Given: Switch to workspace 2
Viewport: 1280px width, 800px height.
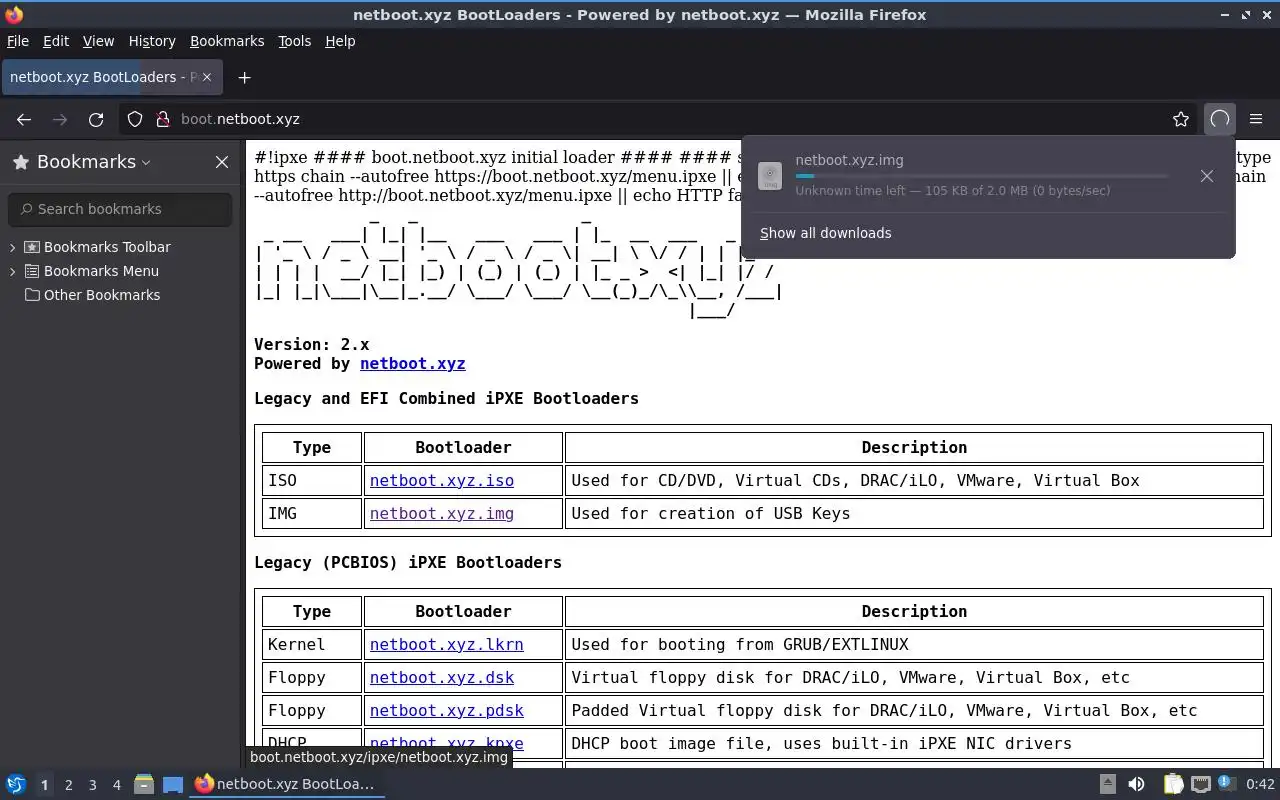Looking at the screenshot, I should click(68, 785).
